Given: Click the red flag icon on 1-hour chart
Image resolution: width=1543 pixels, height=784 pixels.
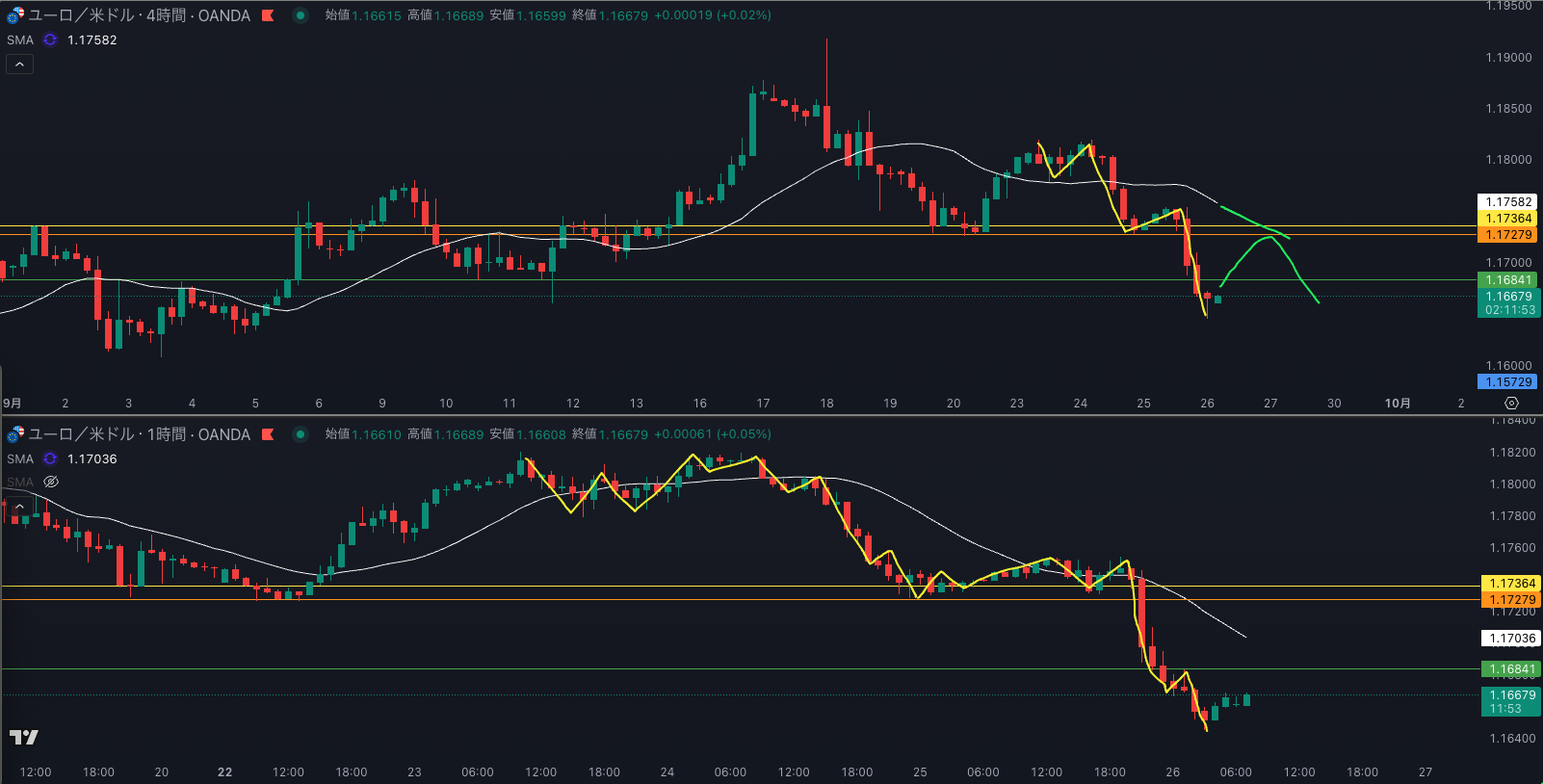Looking at the screenshot, I should point(269,434).
